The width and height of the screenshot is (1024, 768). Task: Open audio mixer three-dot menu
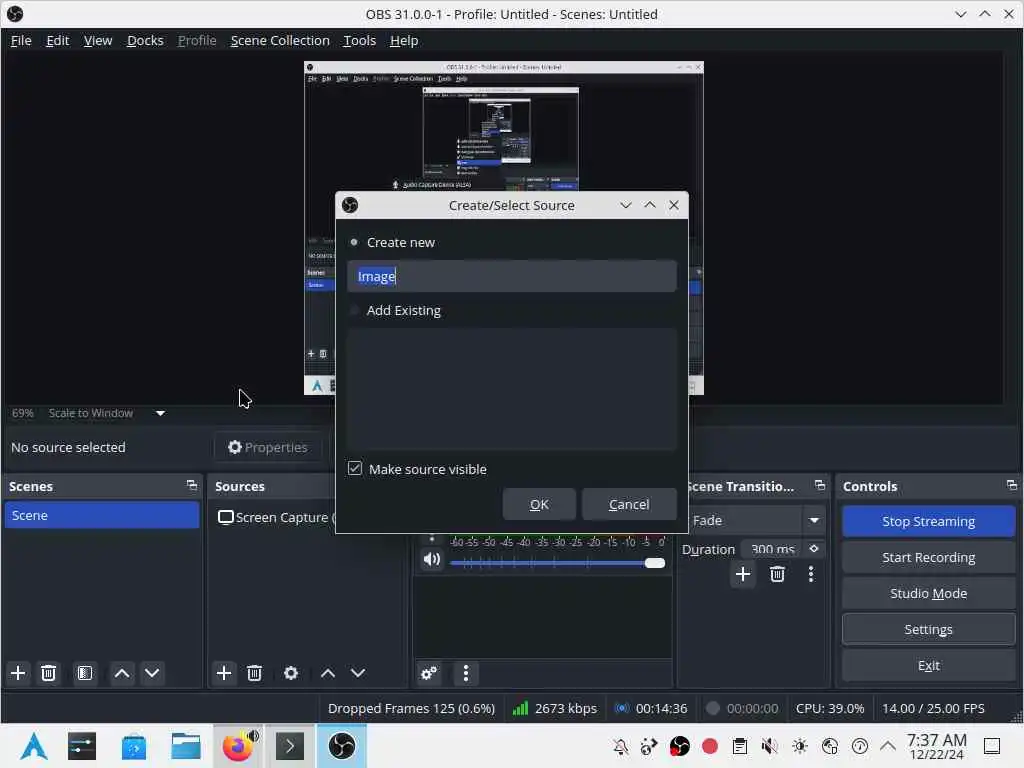[x=466, y=673]
